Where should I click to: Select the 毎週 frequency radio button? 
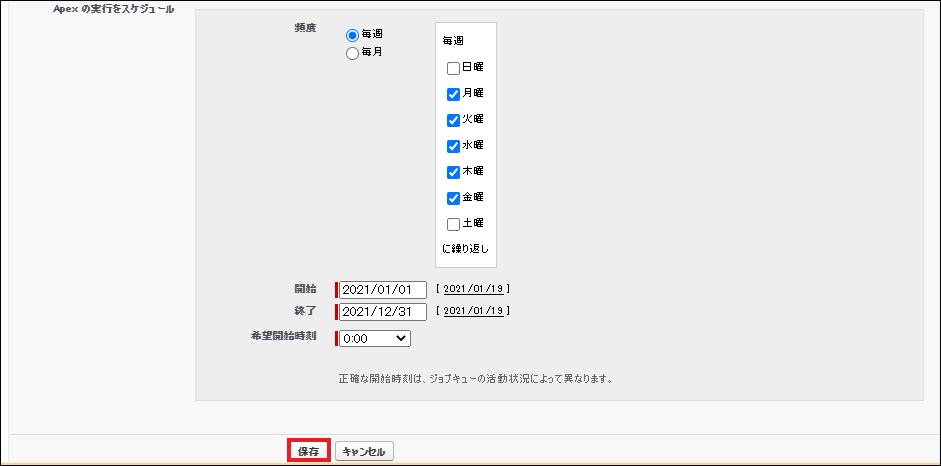point(352,35)
